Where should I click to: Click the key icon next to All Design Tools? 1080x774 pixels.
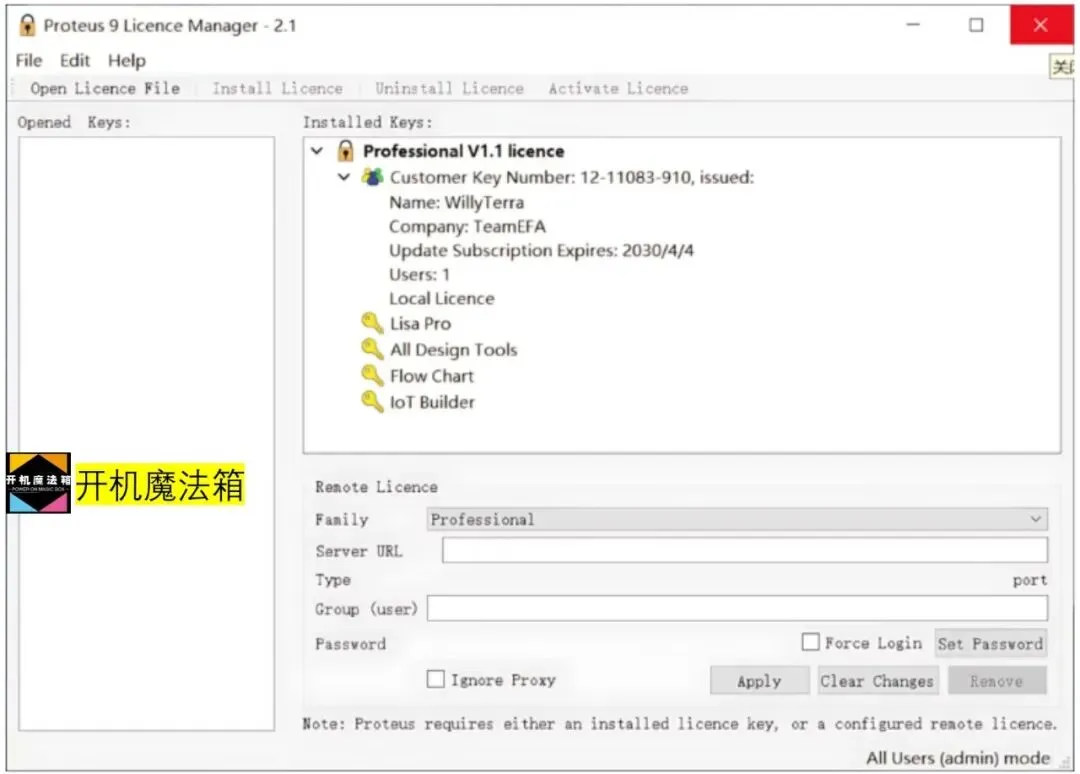click(x=372, y=349)
